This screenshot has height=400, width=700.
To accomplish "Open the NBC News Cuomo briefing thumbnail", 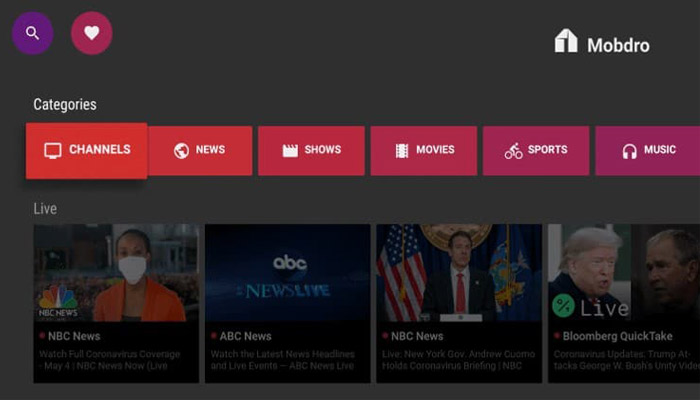I will pos(459,273).
